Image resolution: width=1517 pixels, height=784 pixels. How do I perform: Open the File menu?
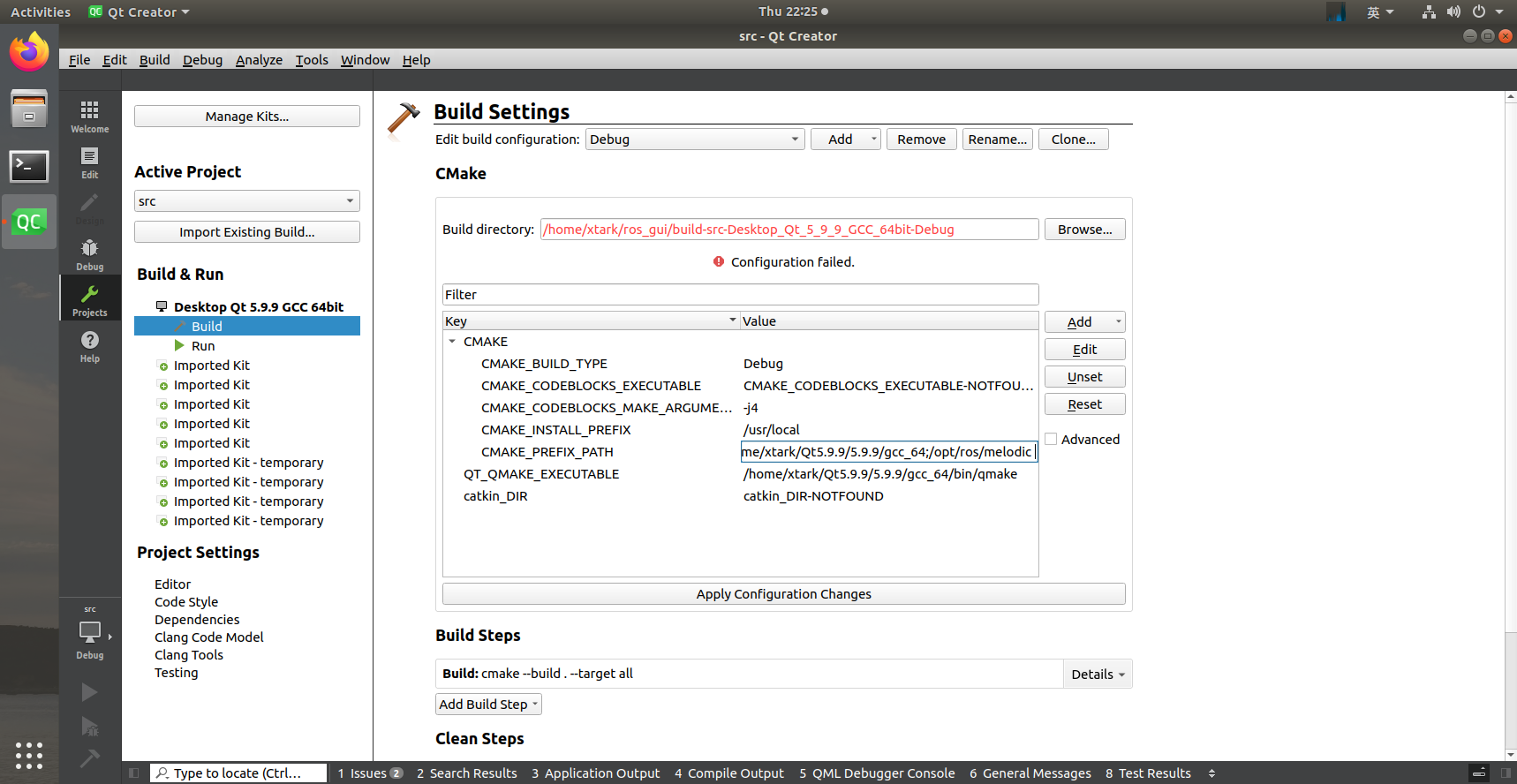[79, 60]
